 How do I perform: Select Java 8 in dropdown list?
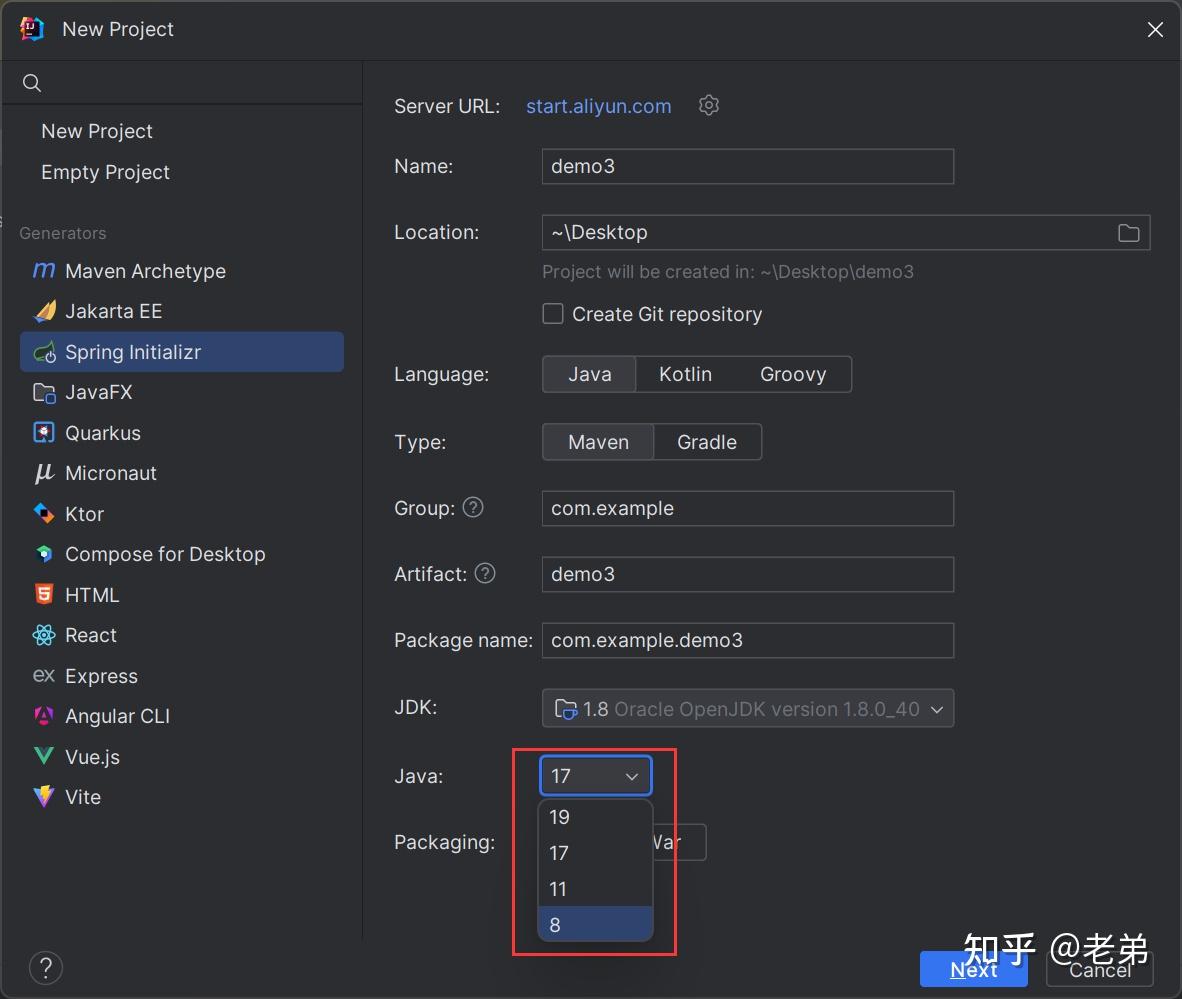556,925
